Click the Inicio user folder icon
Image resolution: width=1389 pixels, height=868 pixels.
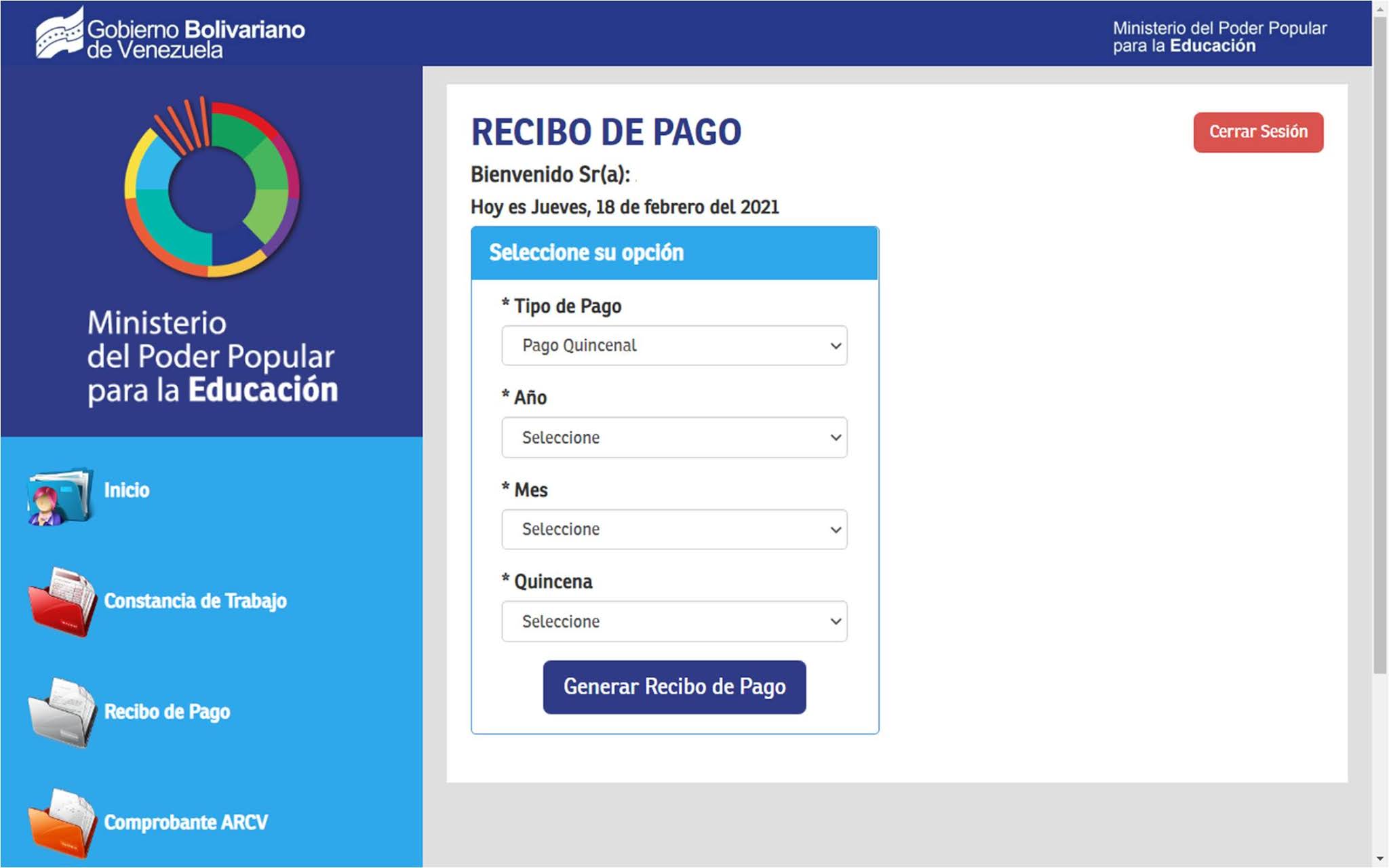pos(60,496)
